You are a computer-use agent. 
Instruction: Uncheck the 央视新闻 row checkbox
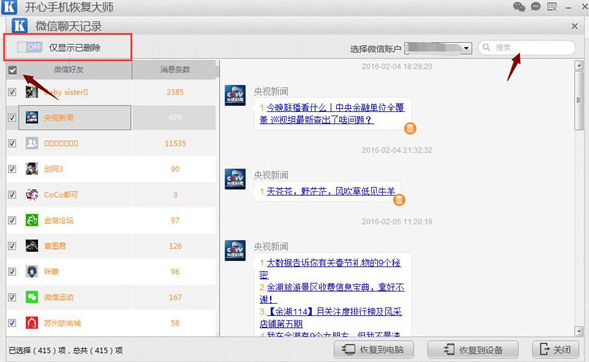point(12,118)
